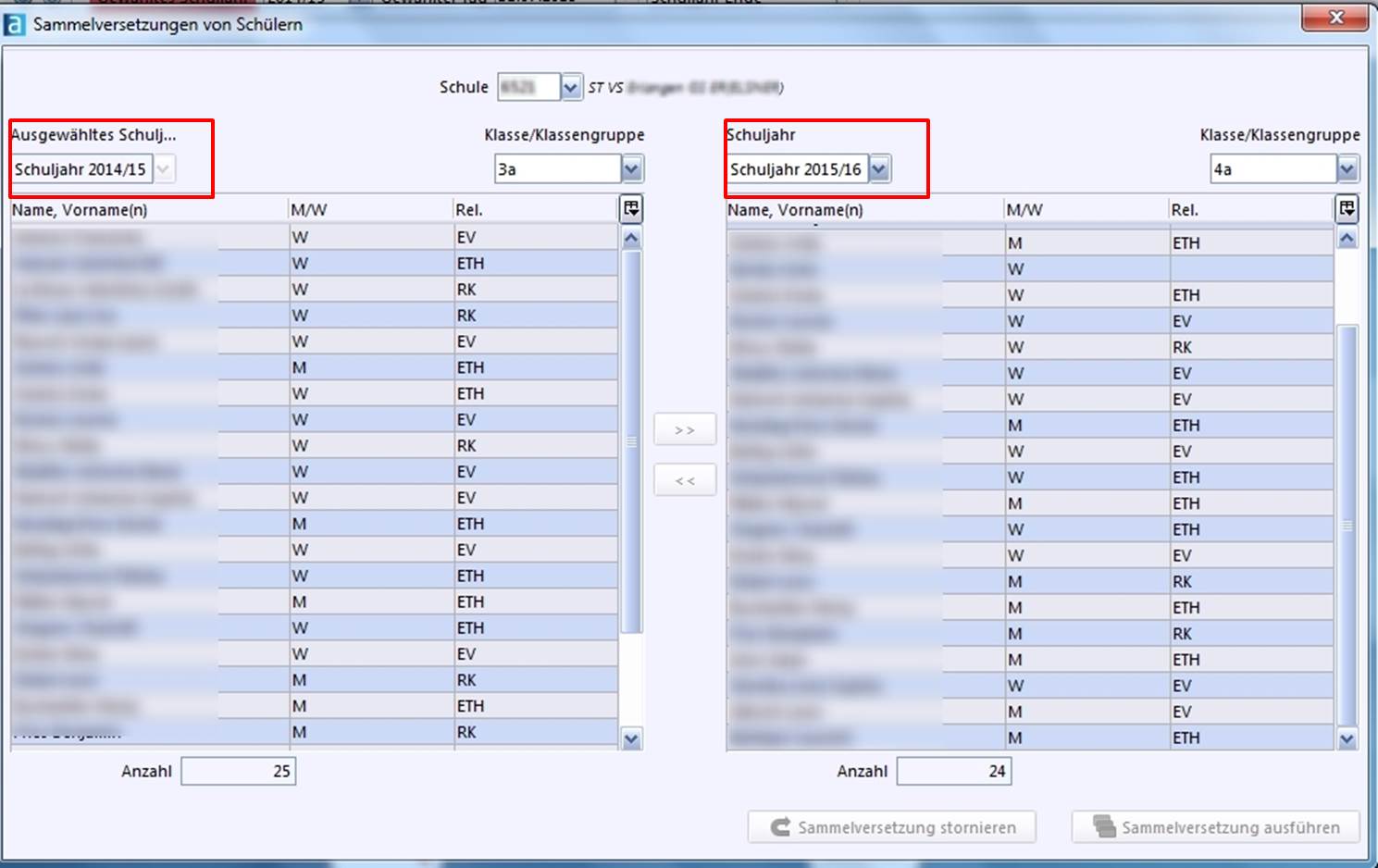
Task: Move selected students right with >> button
Action: (685, 430)
